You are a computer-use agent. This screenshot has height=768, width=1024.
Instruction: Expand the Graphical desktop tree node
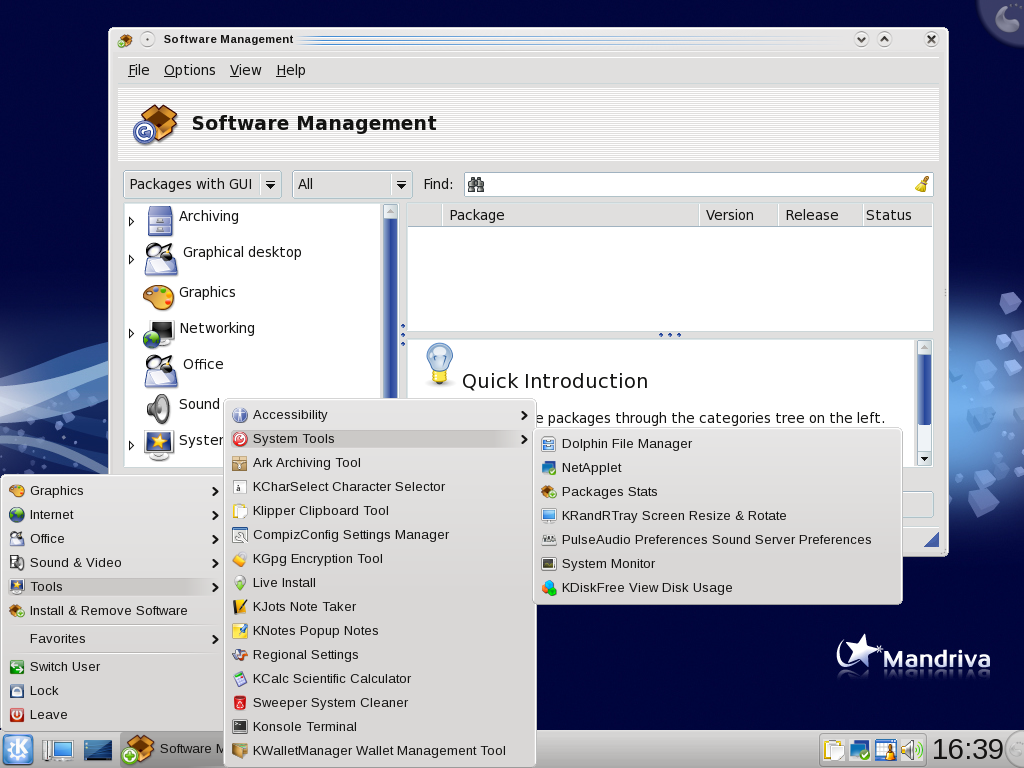click(131, 259)
